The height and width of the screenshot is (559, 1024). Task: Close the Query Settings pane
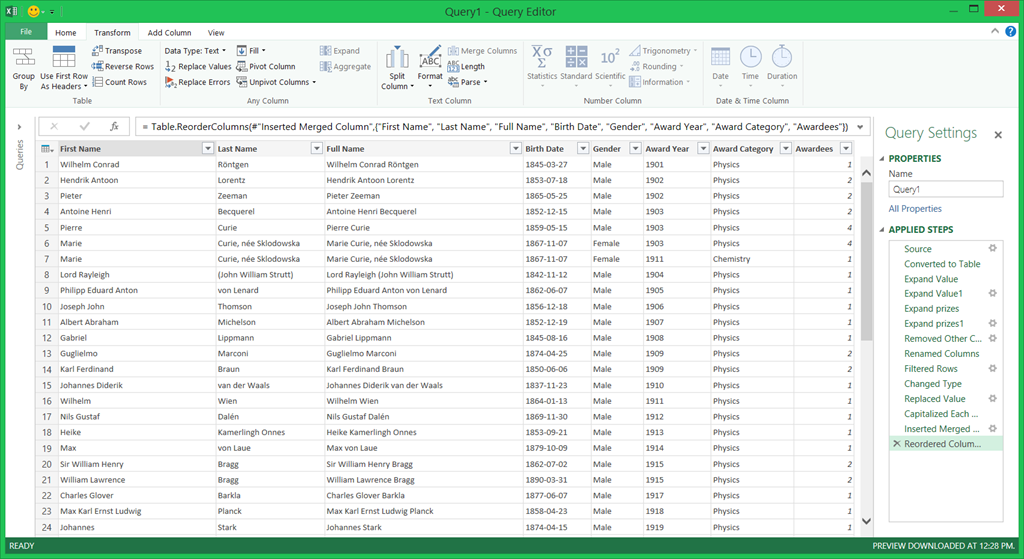997,134
